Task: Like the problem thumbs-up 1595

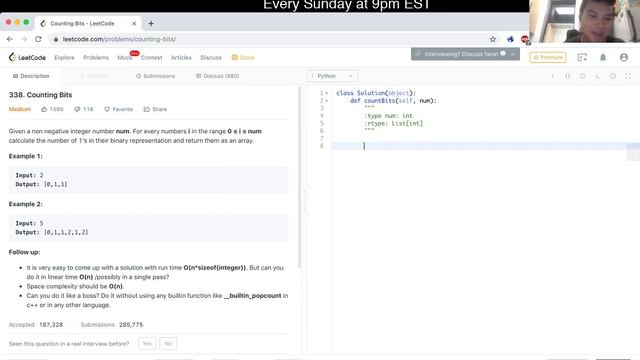Action: [52, 109]
